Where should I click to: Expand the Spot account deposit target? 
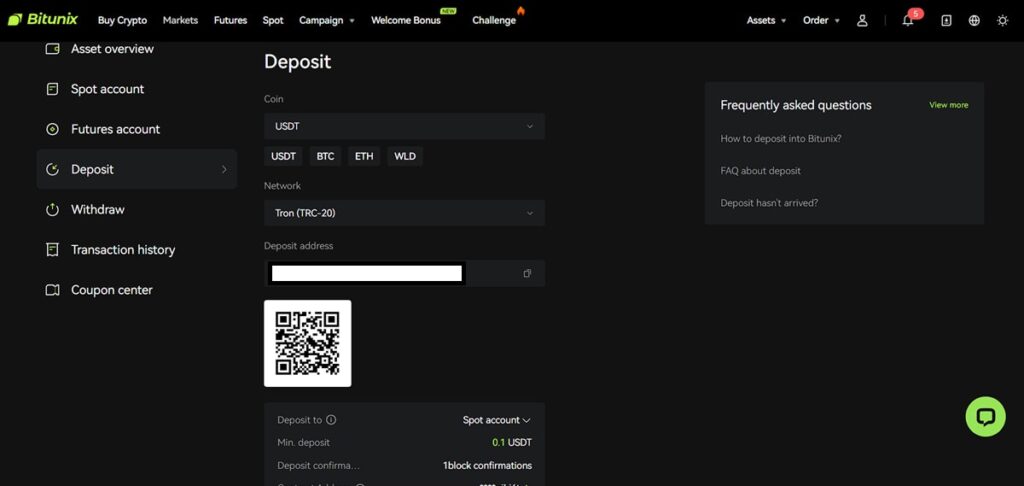click(x=497, y=420)
